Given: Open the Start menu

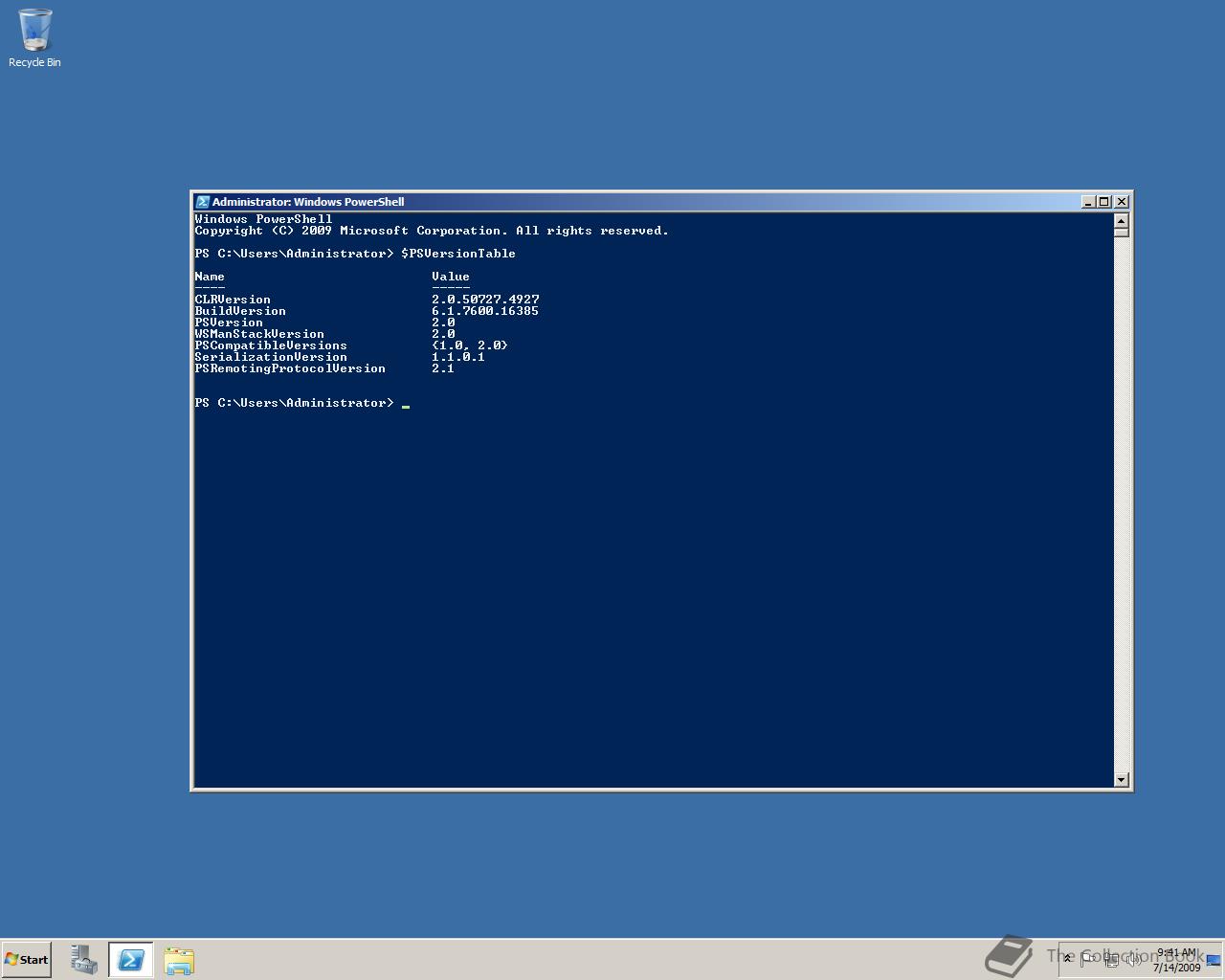Looking at the screenshot, I should pyautogui.click(x=27, y=960).
